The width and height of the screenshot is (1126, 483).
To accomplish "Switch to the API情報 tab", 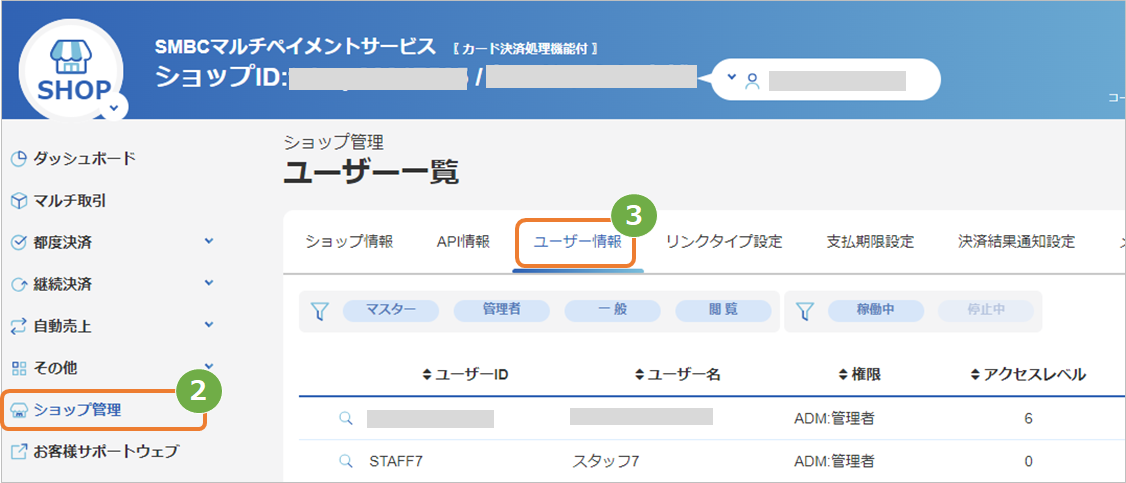I will click(x=463, y=242).
